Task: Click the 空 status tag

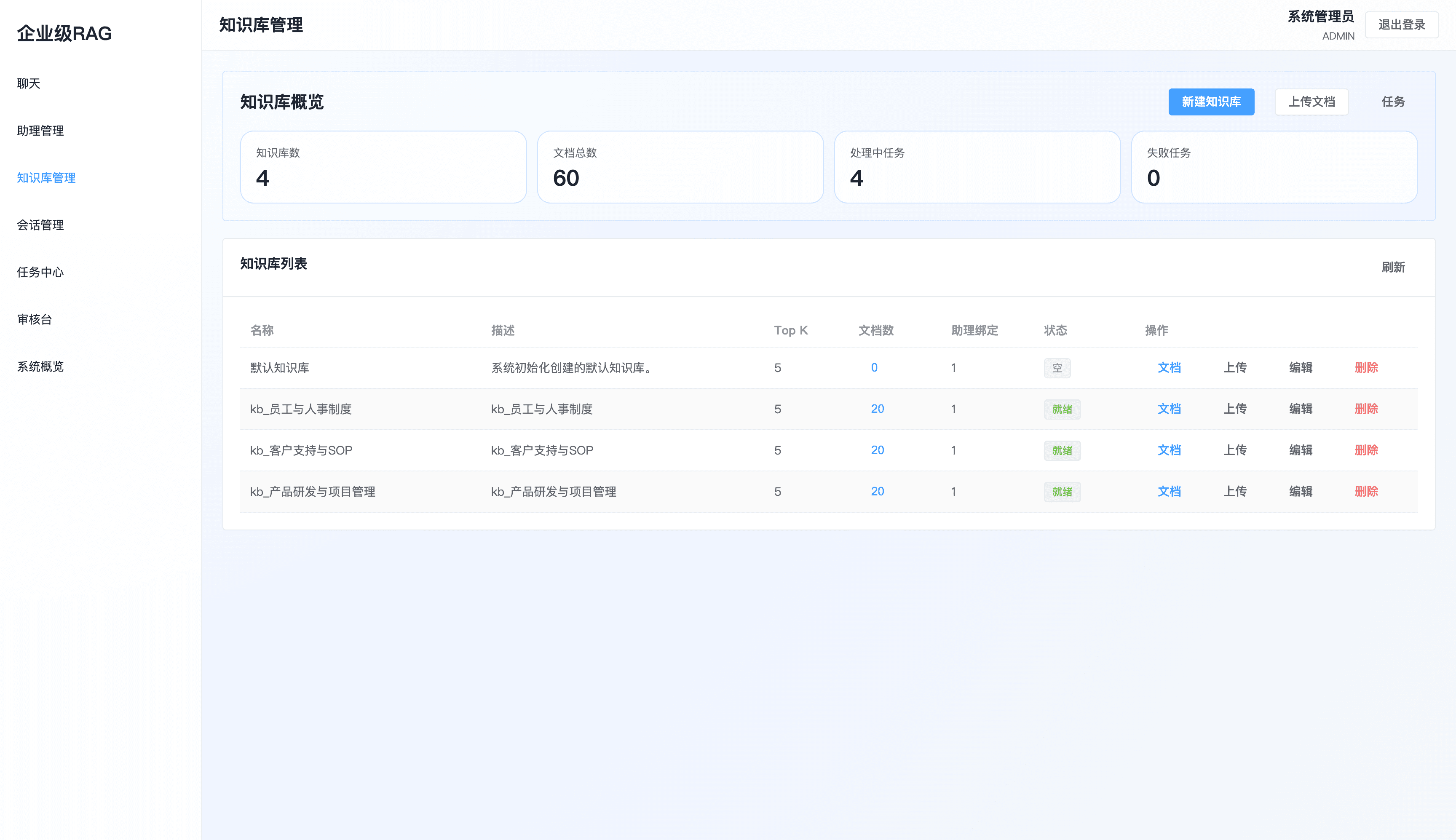Action: [1057, 367]
